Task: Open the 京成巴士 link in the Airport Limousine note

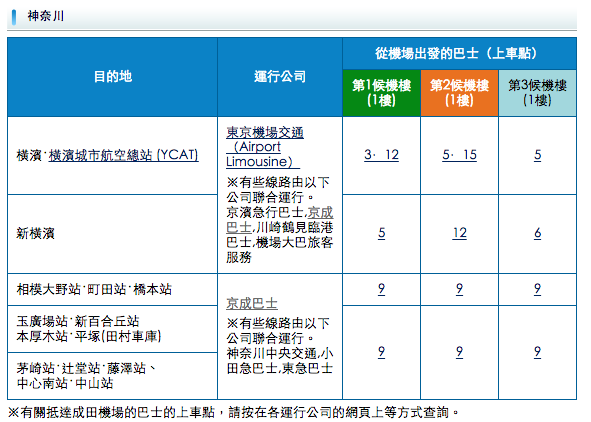Action: pos(280,220)
